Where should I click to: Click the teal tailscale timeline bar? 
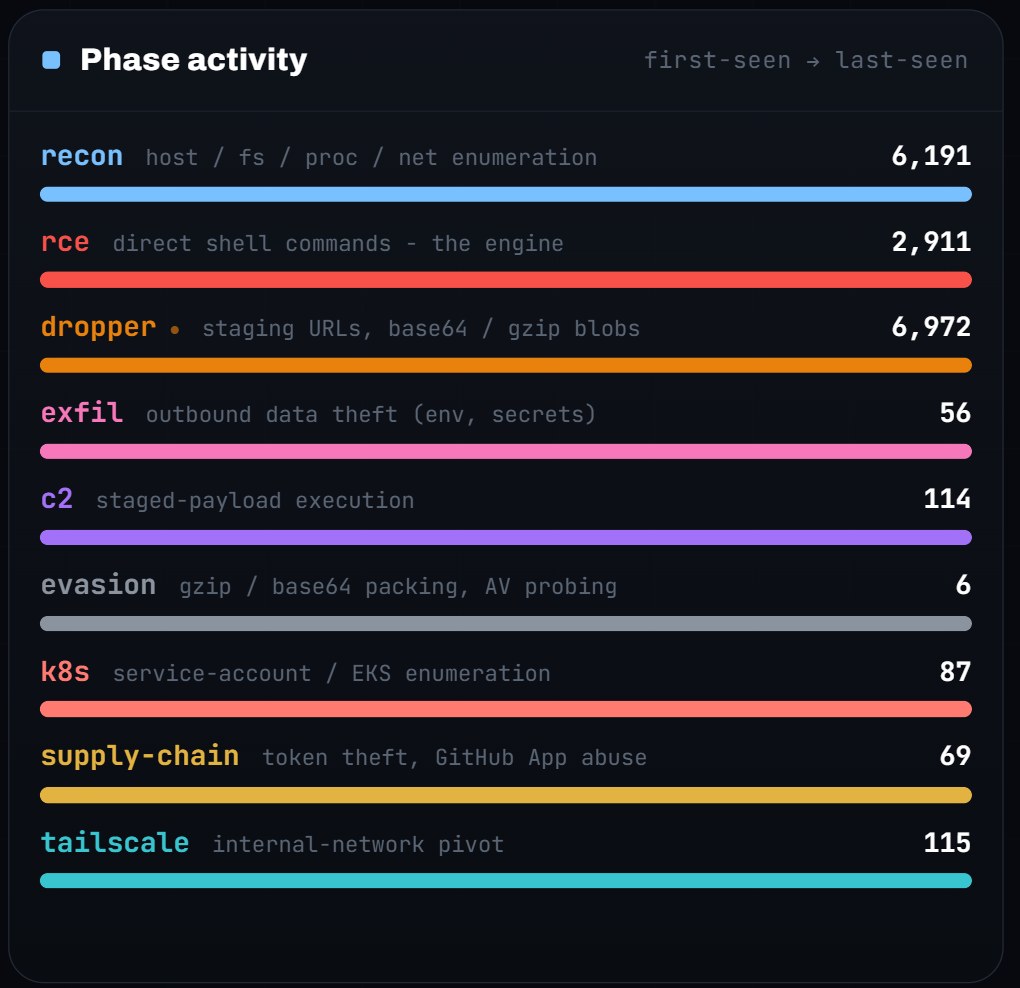click(x=506, y=881)
